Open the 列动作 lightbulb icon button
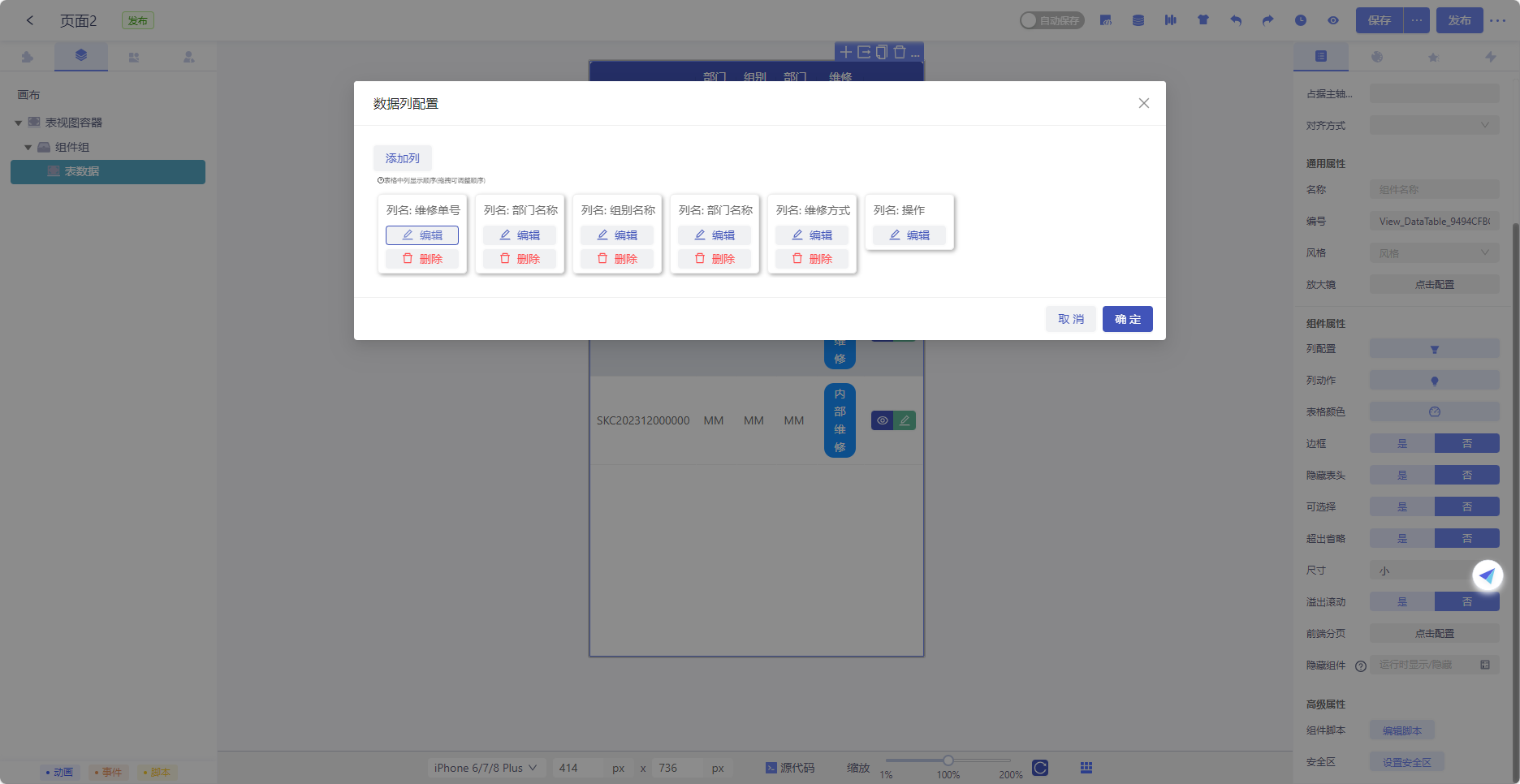This screenshot has height=784, width=1520. tap(1435, 381)
